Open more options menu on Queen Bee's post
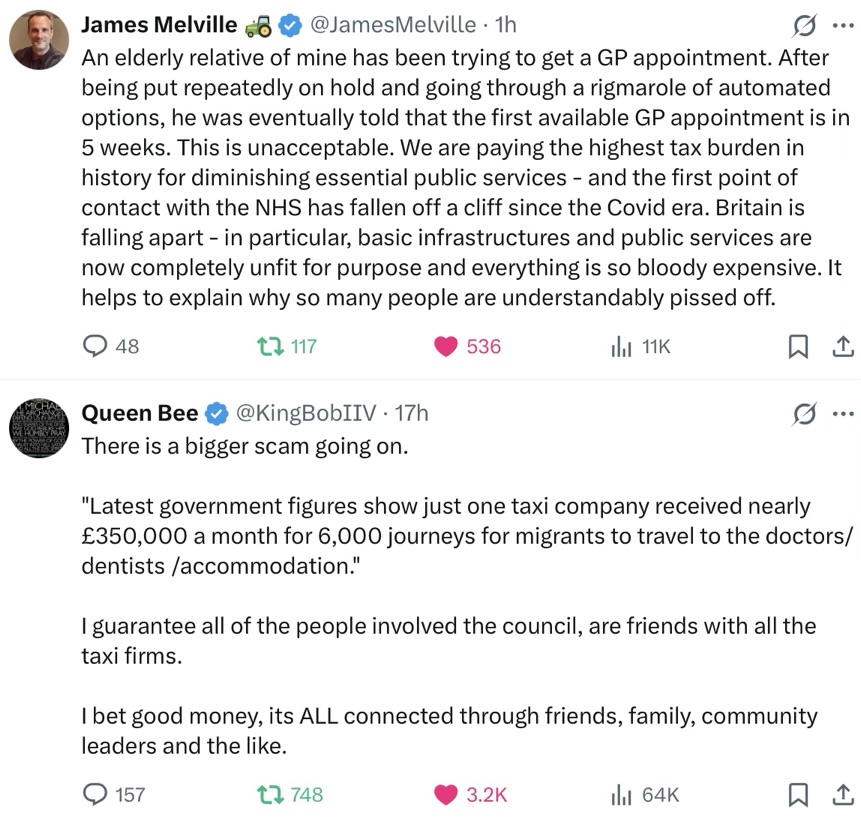The height and width of the screenshot is (819, 861). click(843, 414)
